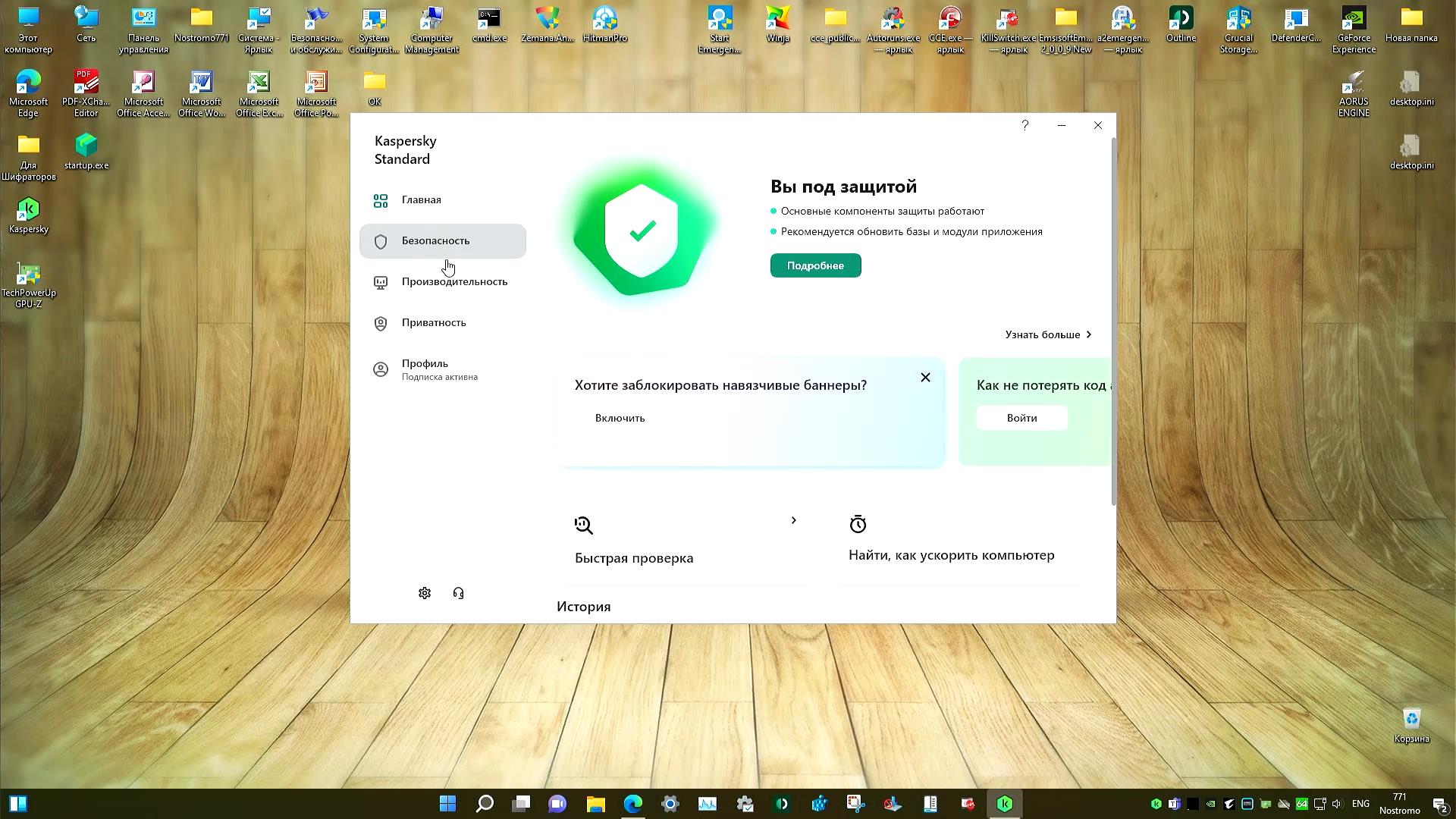Click the stopwatch speed-up icon
Screen dimensions: 1456x819
[858, 524]
